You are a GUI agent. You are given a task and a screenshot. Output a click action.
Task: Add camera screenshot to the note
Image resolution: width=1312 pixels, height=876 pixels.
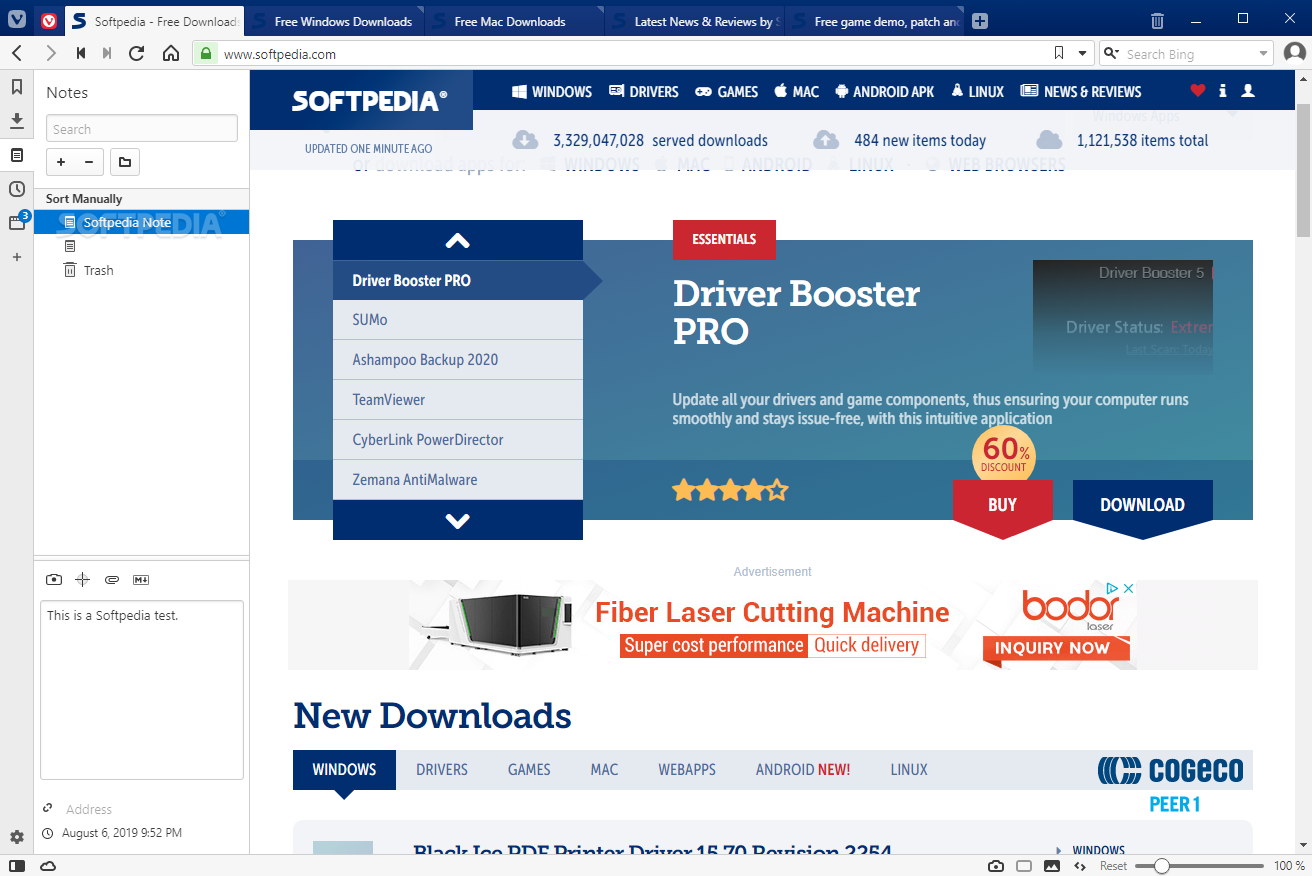[x=54, y=580]
